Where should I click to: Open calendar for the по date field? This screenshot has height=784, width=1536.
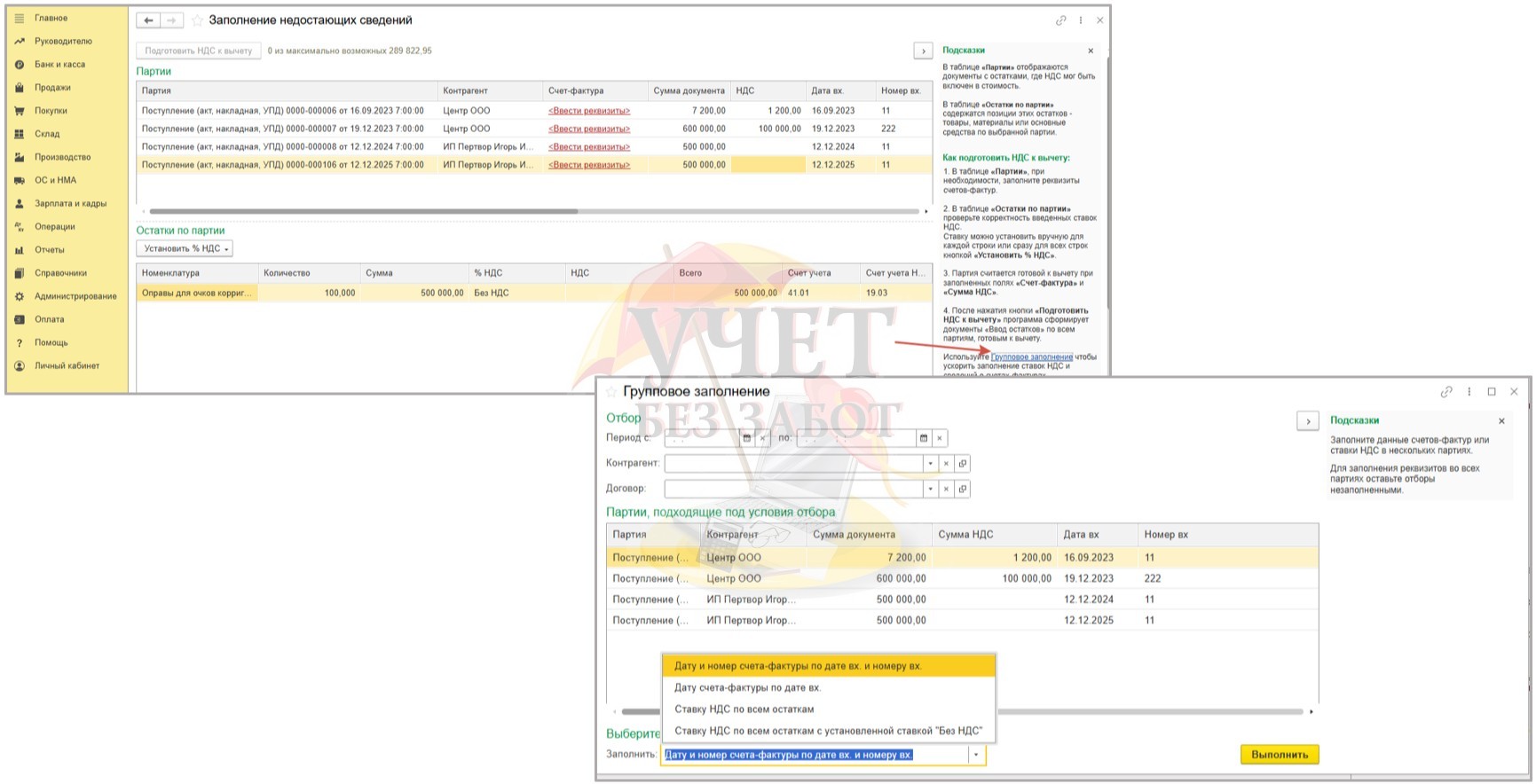(924, 438)
